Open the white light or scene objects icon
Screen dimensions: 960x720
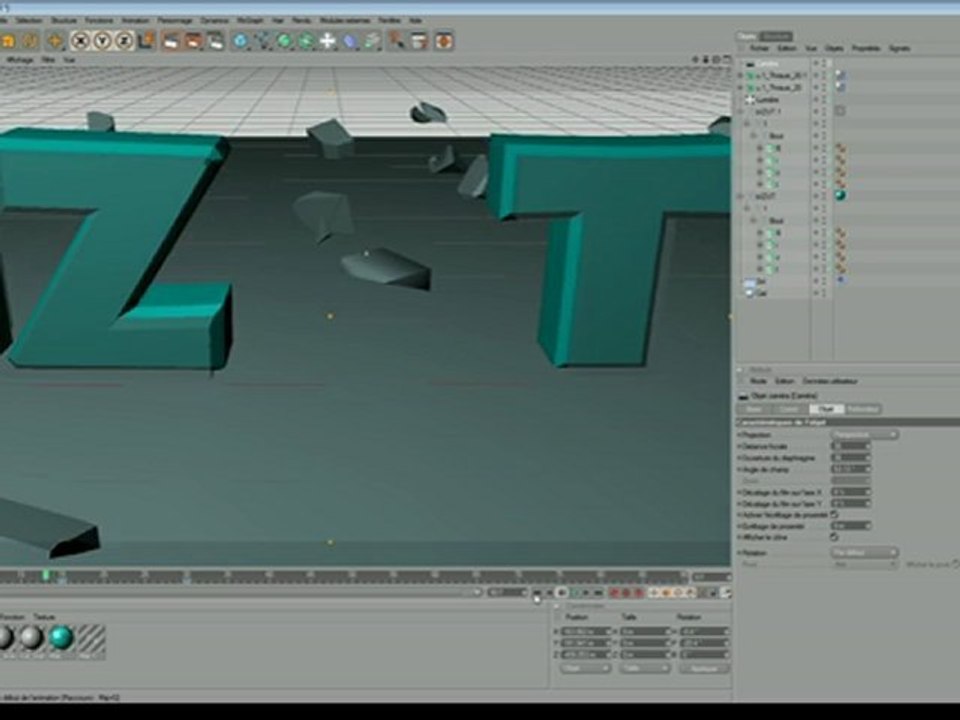point(328,41)
